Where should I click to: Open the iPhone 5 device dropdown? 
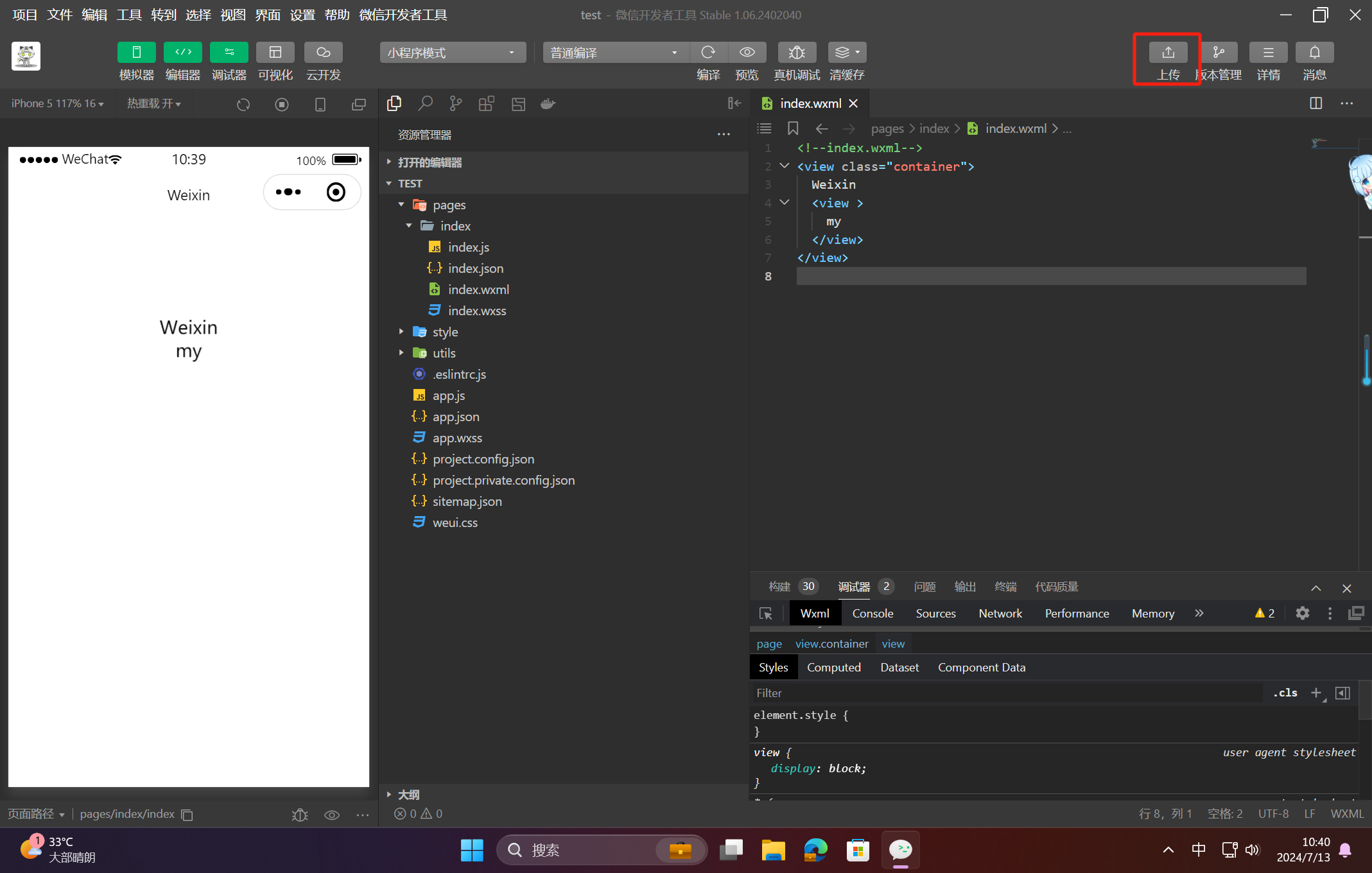tap(57, 103)
